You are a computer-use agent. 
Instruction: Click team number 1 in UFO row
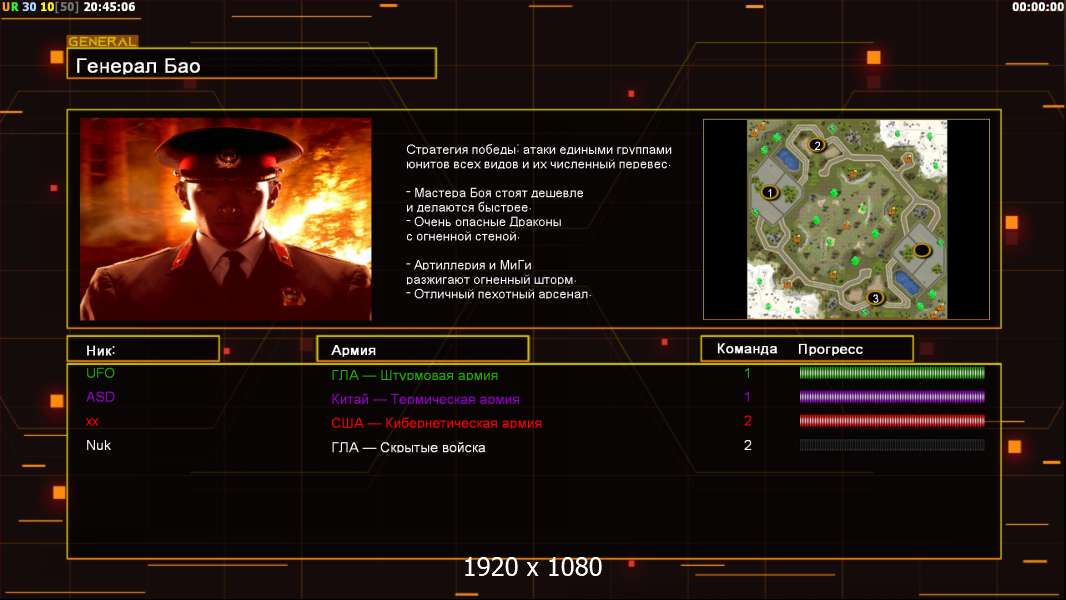coord(747,373)
